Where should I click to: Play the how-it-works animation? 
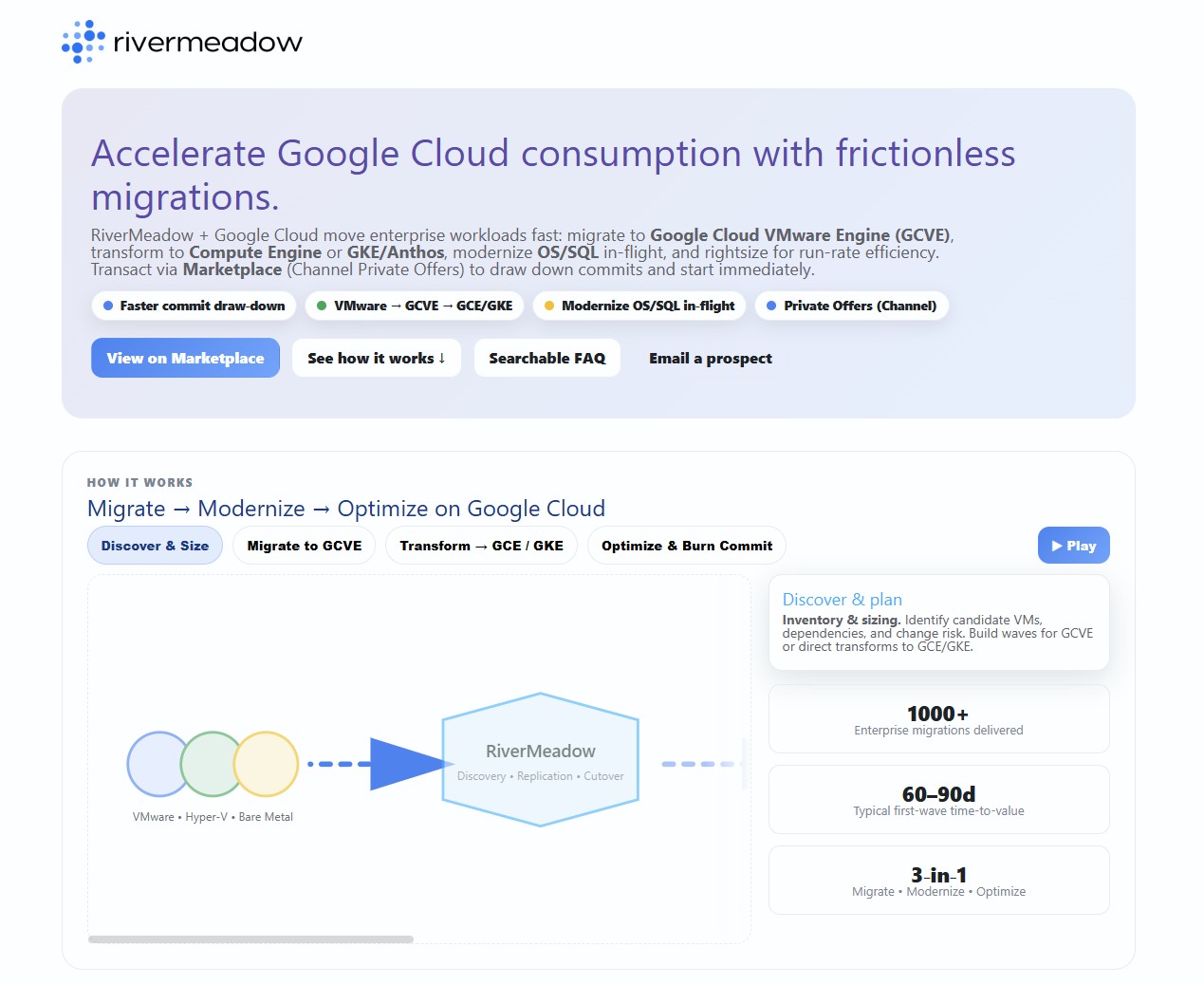pos(1073,546)
